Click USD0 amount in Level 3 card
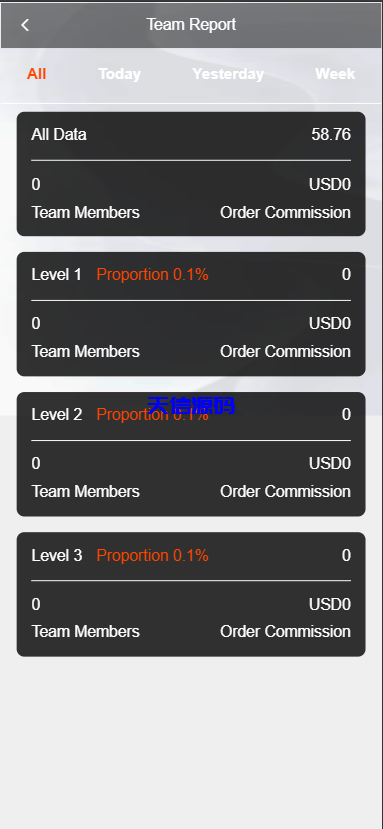Screen dimensions: 383x829 [330, 604]
